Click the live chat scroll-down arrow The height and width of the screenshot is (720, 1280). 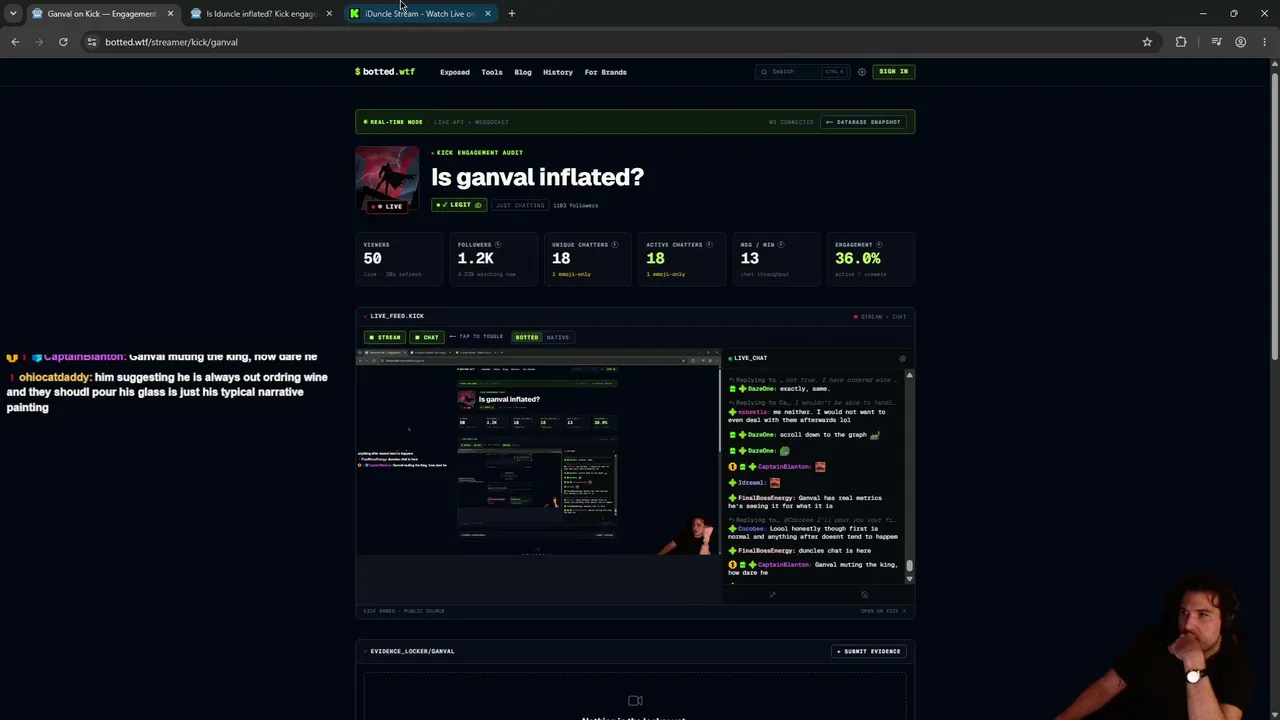click(909, 579)
